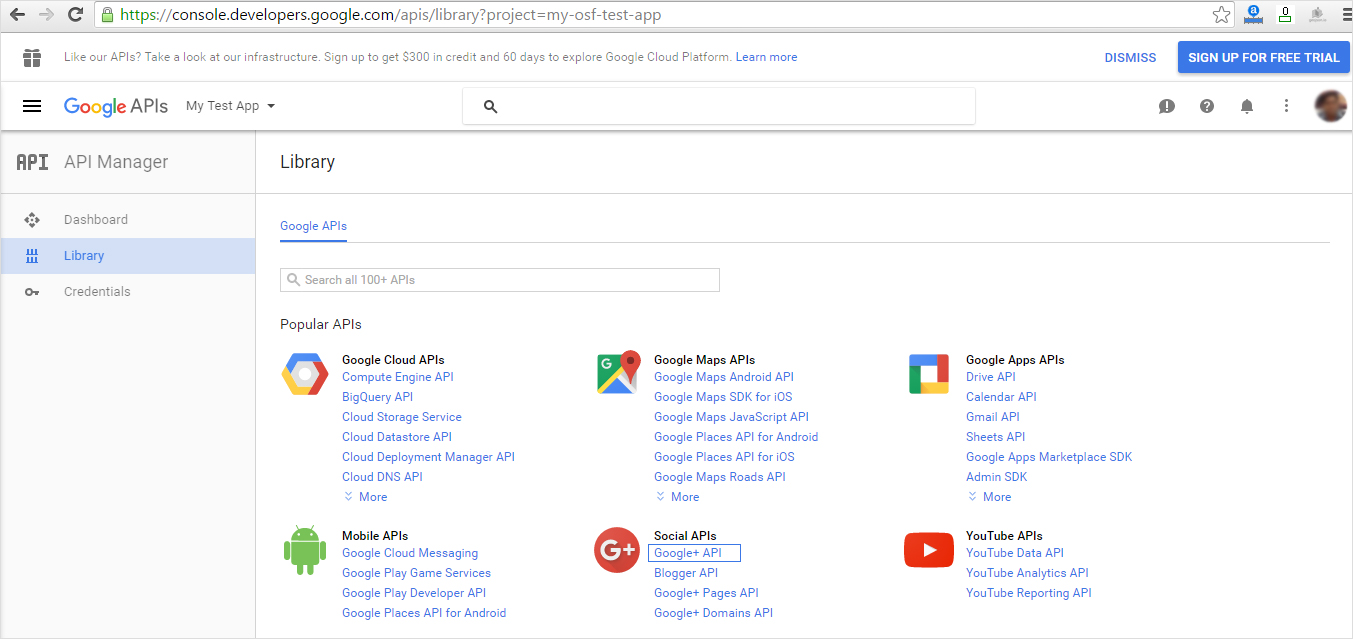Click the Google Maps pin icon
This screenshot has height=639, width=1353.
(618, 372)
